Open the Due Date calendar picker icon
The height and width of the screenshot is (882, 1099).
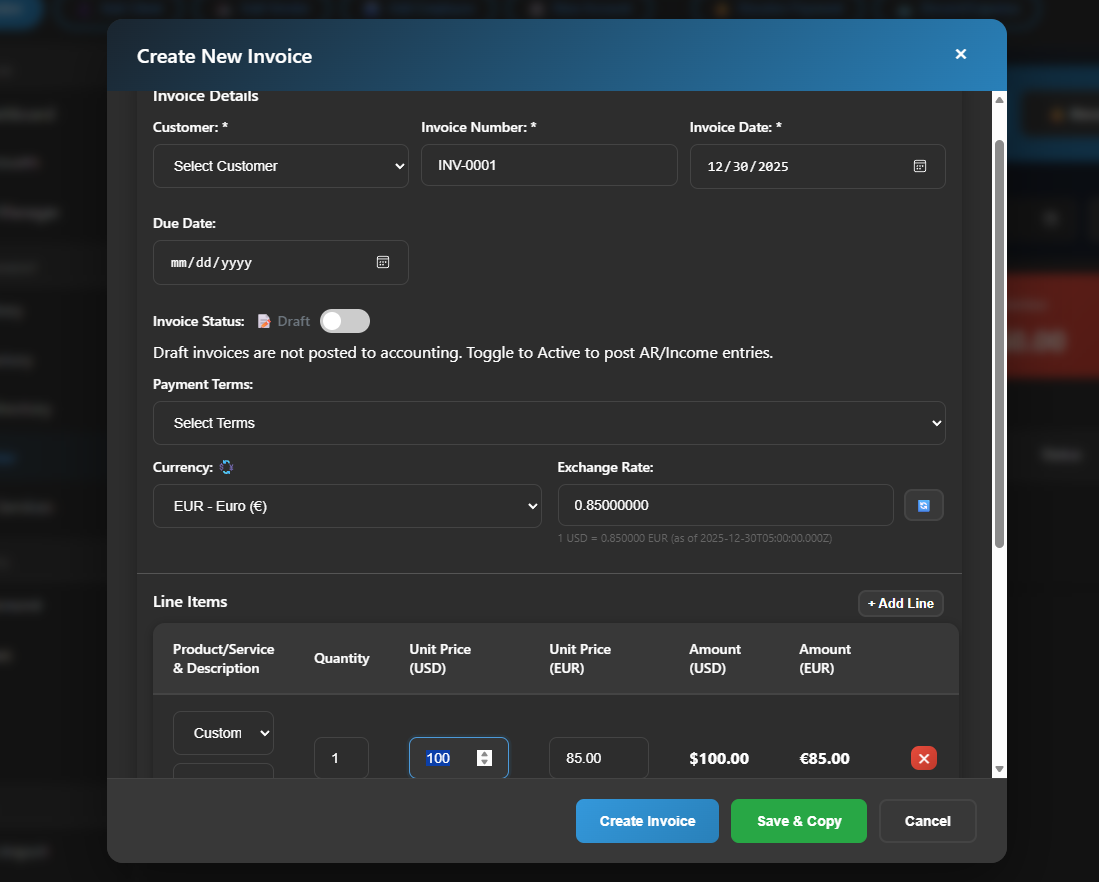(x=382, y=262)
